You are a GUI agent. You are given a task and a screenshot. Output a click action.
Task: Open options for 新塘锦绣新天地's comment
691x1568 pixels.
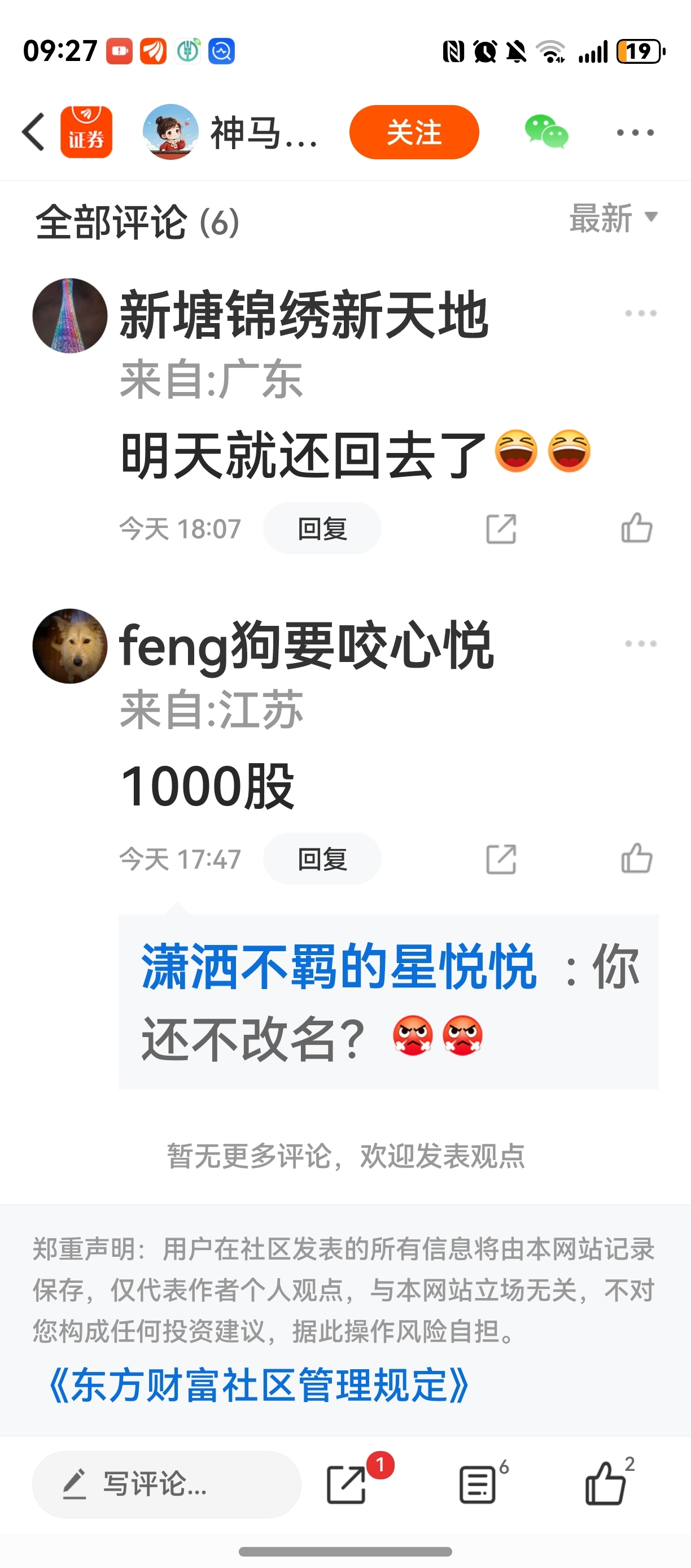coord(641,313)
